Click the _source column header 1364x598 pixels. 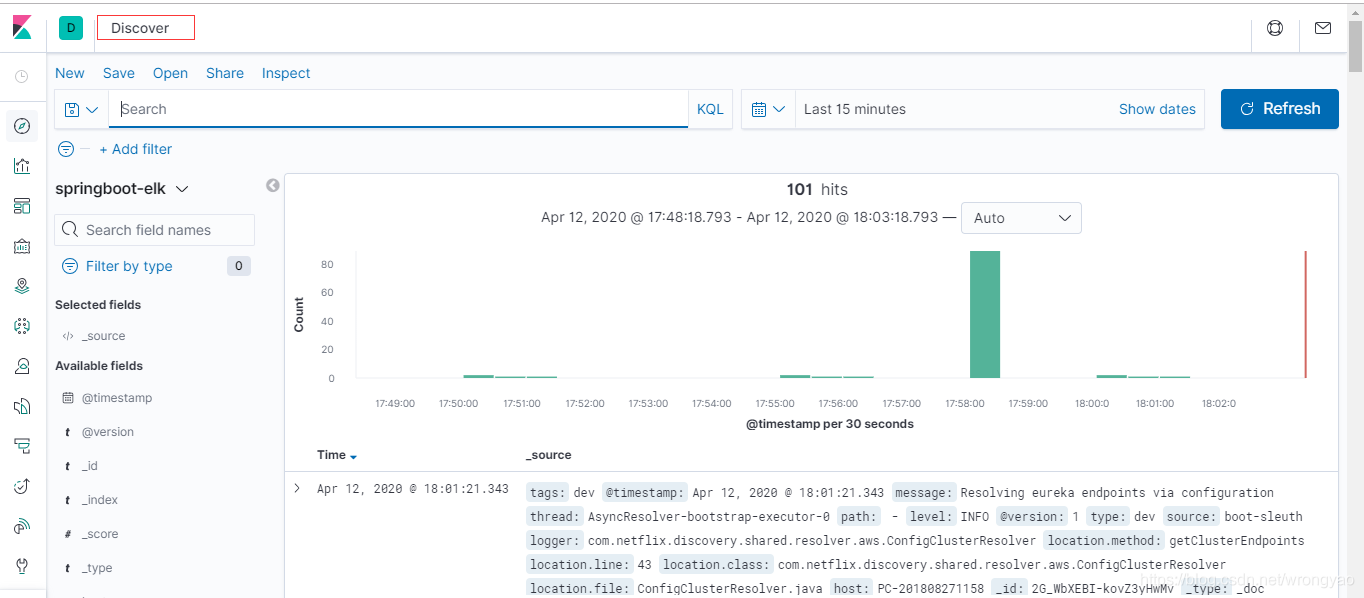coord(549,455)
